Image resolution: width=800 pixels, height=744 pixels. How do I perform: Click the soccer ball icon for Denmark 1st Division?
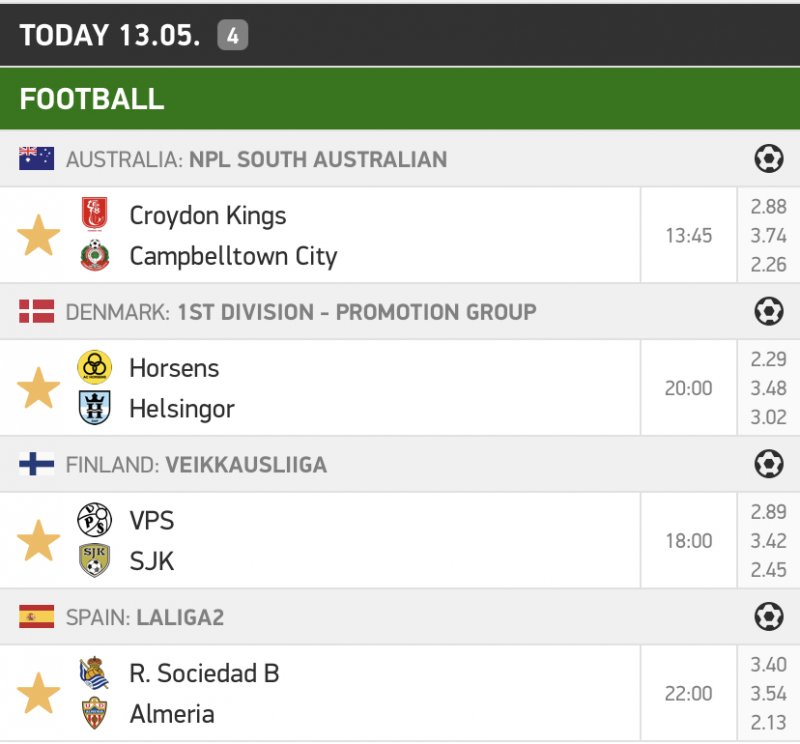pyautogui.click(x=768, y=312)
